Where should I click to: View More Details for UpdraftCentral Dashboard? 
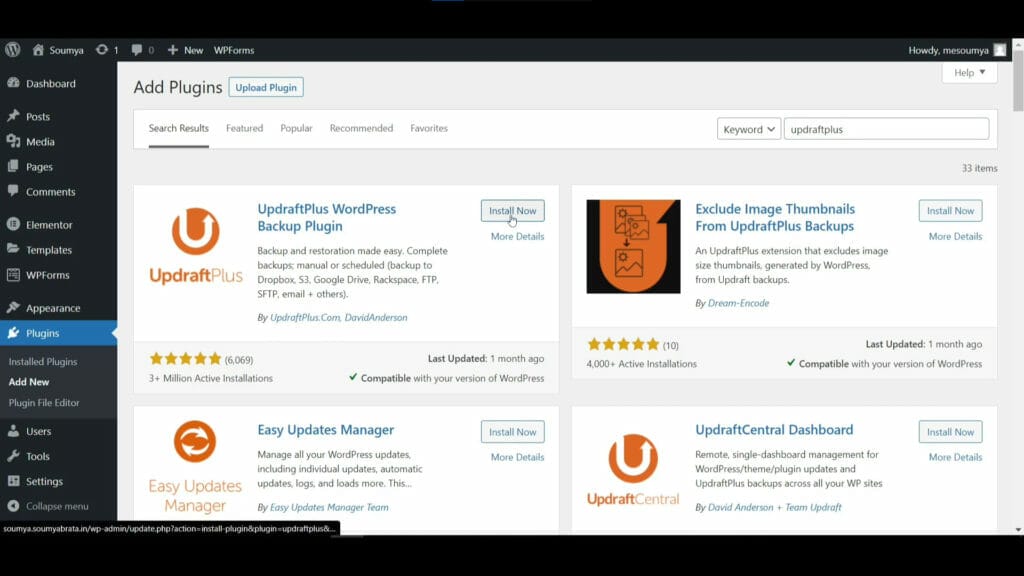click(x=955, y=456)
